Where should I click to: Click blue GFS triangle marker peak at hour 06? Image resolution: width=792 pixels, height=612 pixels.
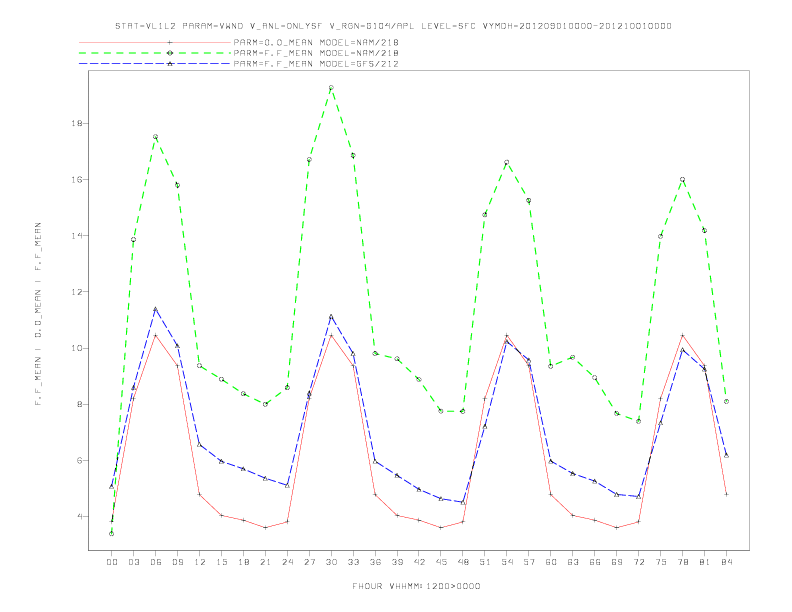click(156, 309)
